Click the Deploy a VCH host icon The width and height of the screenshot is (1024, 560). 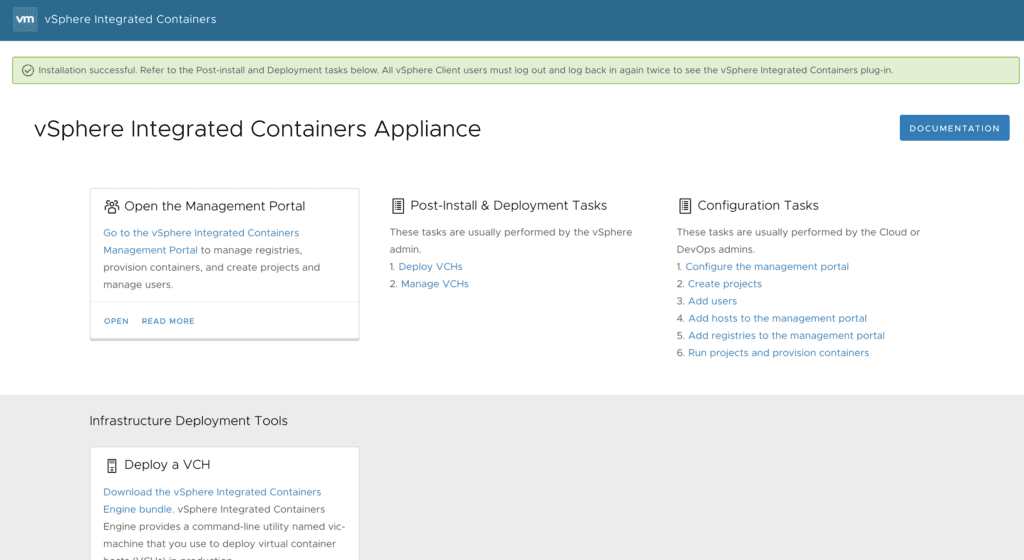coord(112,465)
